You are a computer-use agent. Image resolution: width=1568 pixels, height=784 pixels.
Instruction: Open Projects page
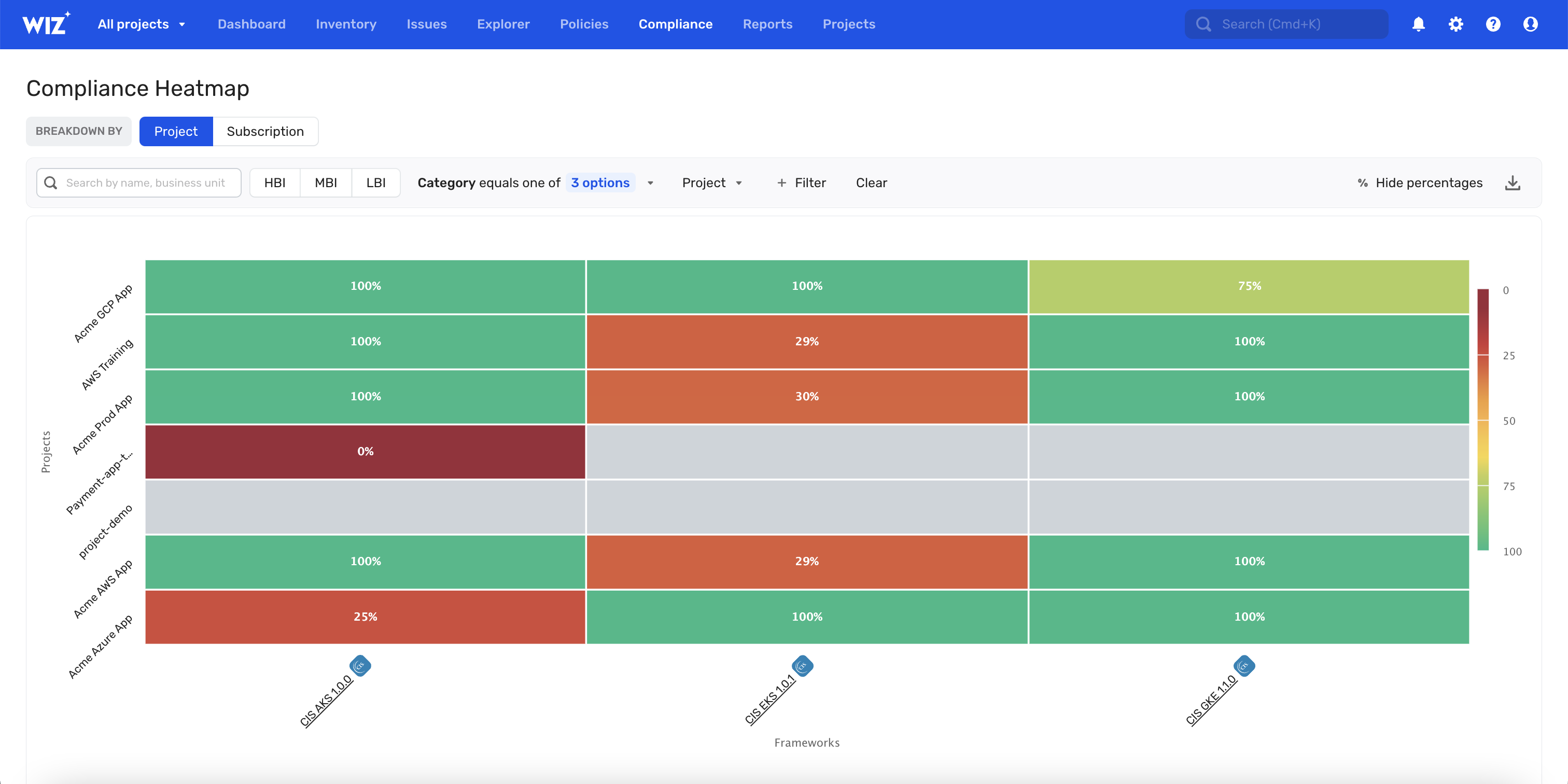[x=849, y=24]
